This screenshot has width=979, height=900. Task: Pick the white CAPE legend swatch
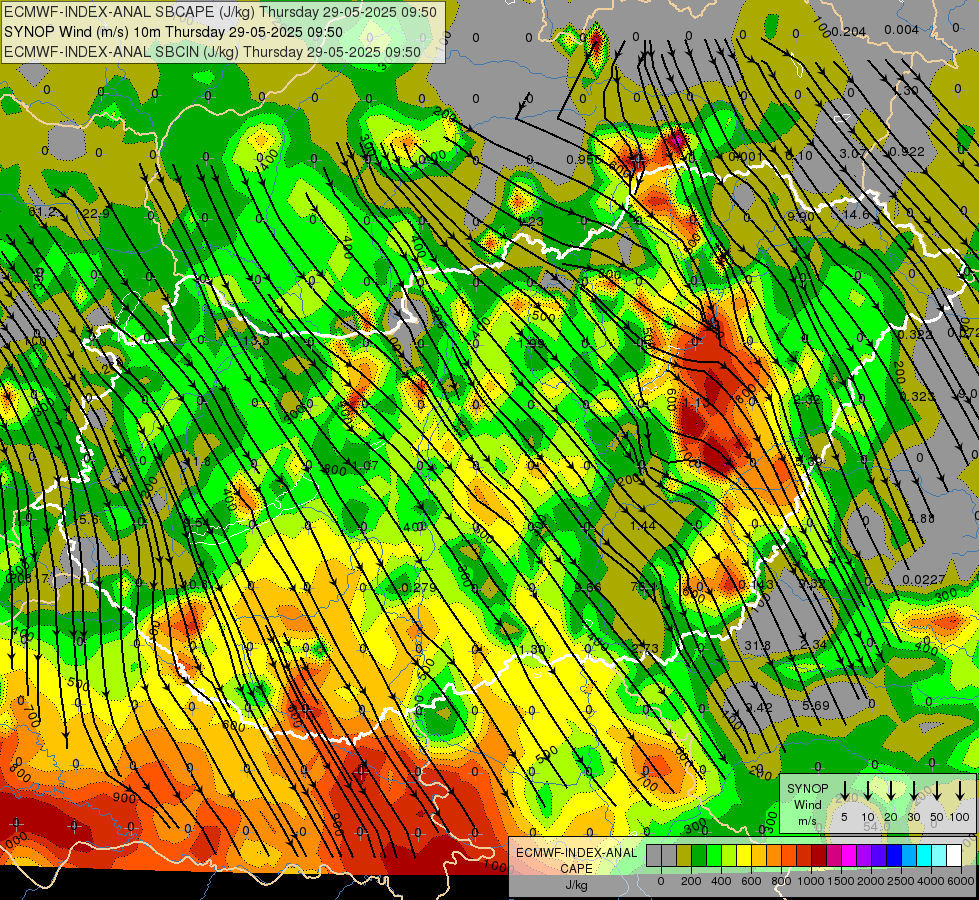pos(953,855)
